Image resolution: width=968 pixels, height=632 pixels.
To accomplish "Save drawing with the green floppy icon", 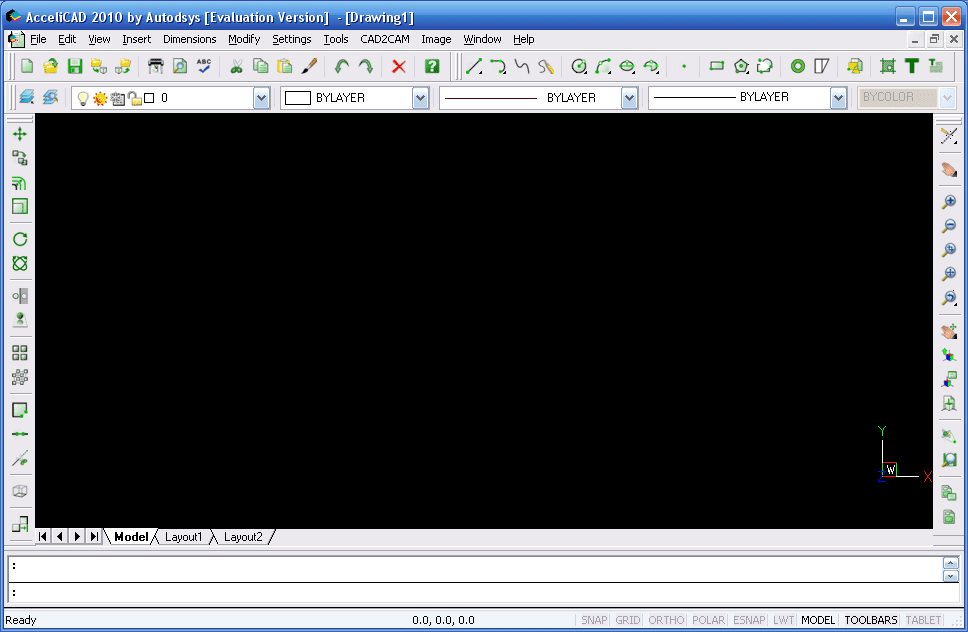I will (x=75, y=66).
